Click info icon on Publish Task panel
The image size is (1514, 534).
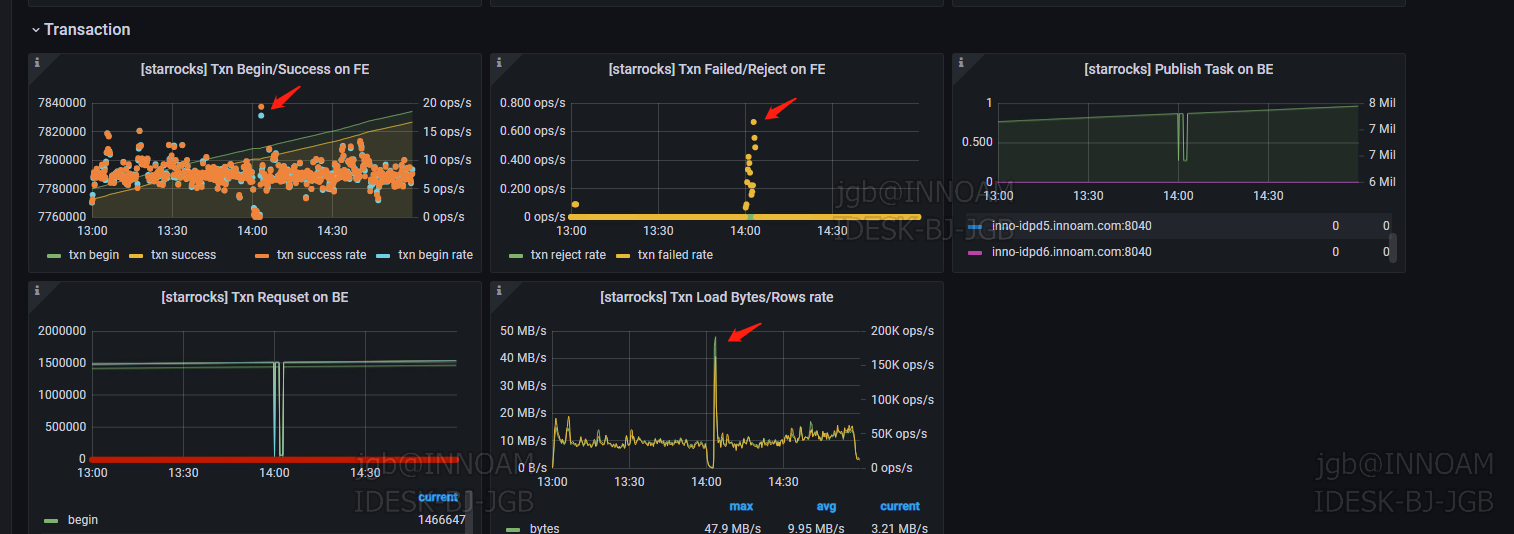coord(960,62)
